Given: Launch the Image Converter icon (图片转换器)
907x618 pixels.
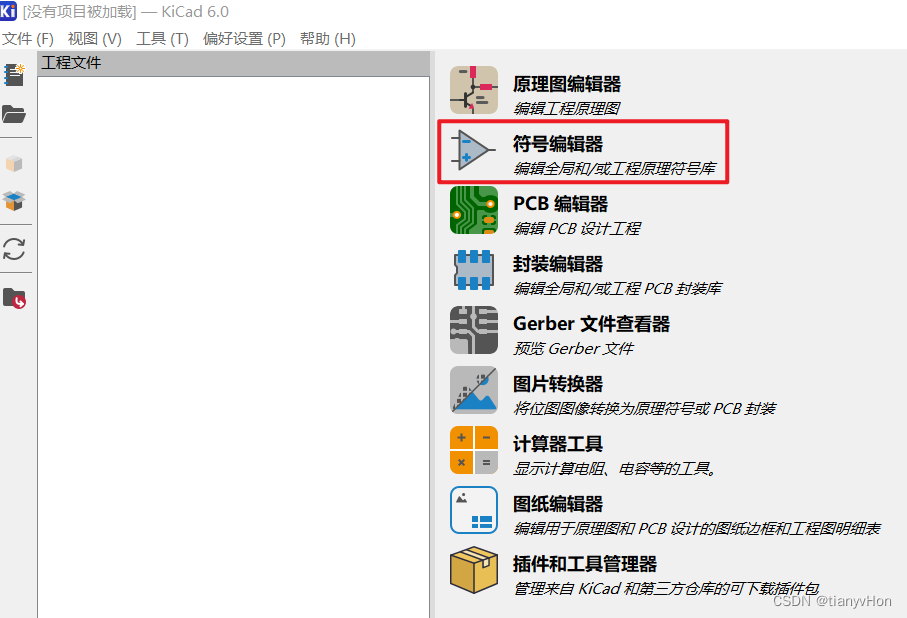Looking at the screenshot, I should tap(474, 390).
